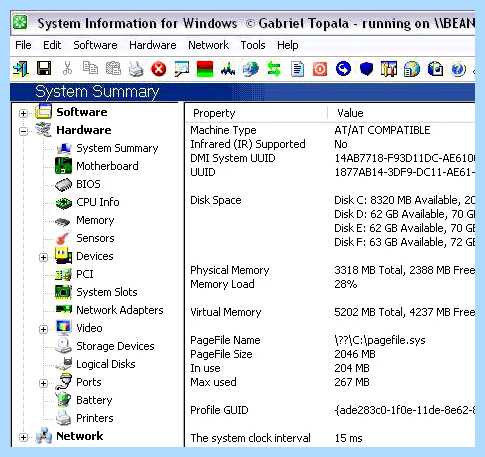Click the tools picture toolbar icon
Screen dimensions: 485x457
pyautogui.click(x=389, y=69)
